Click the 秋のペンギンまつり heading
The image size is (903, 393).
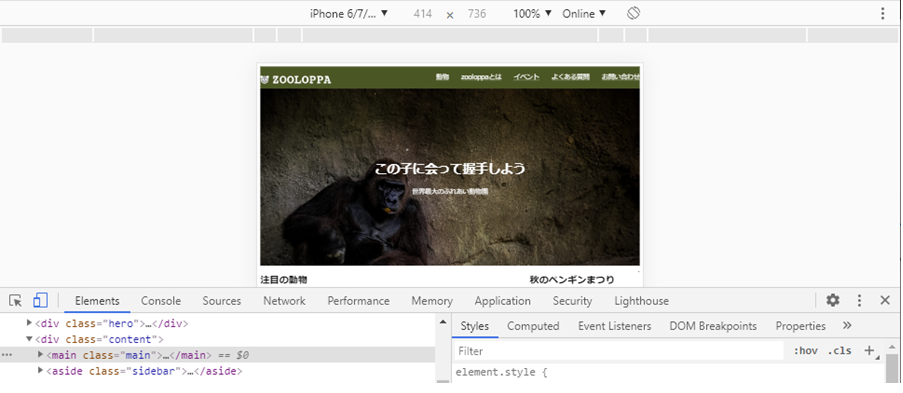(571, 280)
